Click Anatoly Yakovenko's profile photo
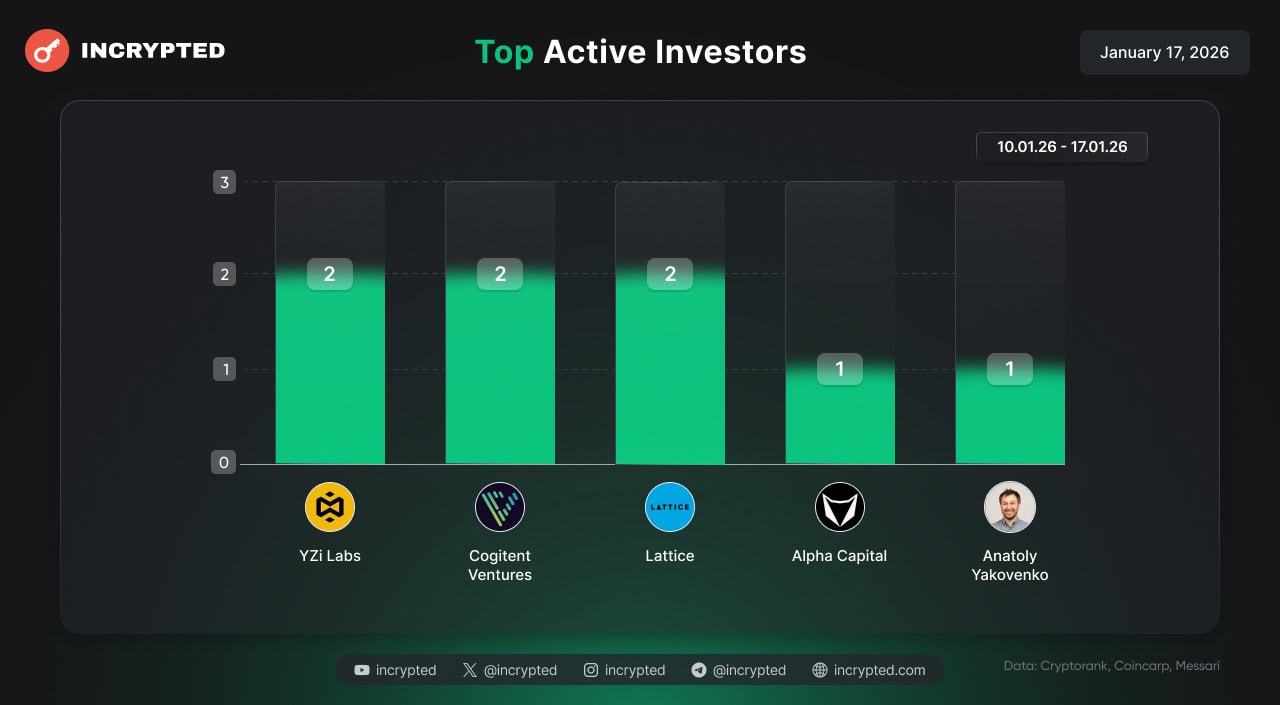The image size is (1280, 705). pos(1010,507)
